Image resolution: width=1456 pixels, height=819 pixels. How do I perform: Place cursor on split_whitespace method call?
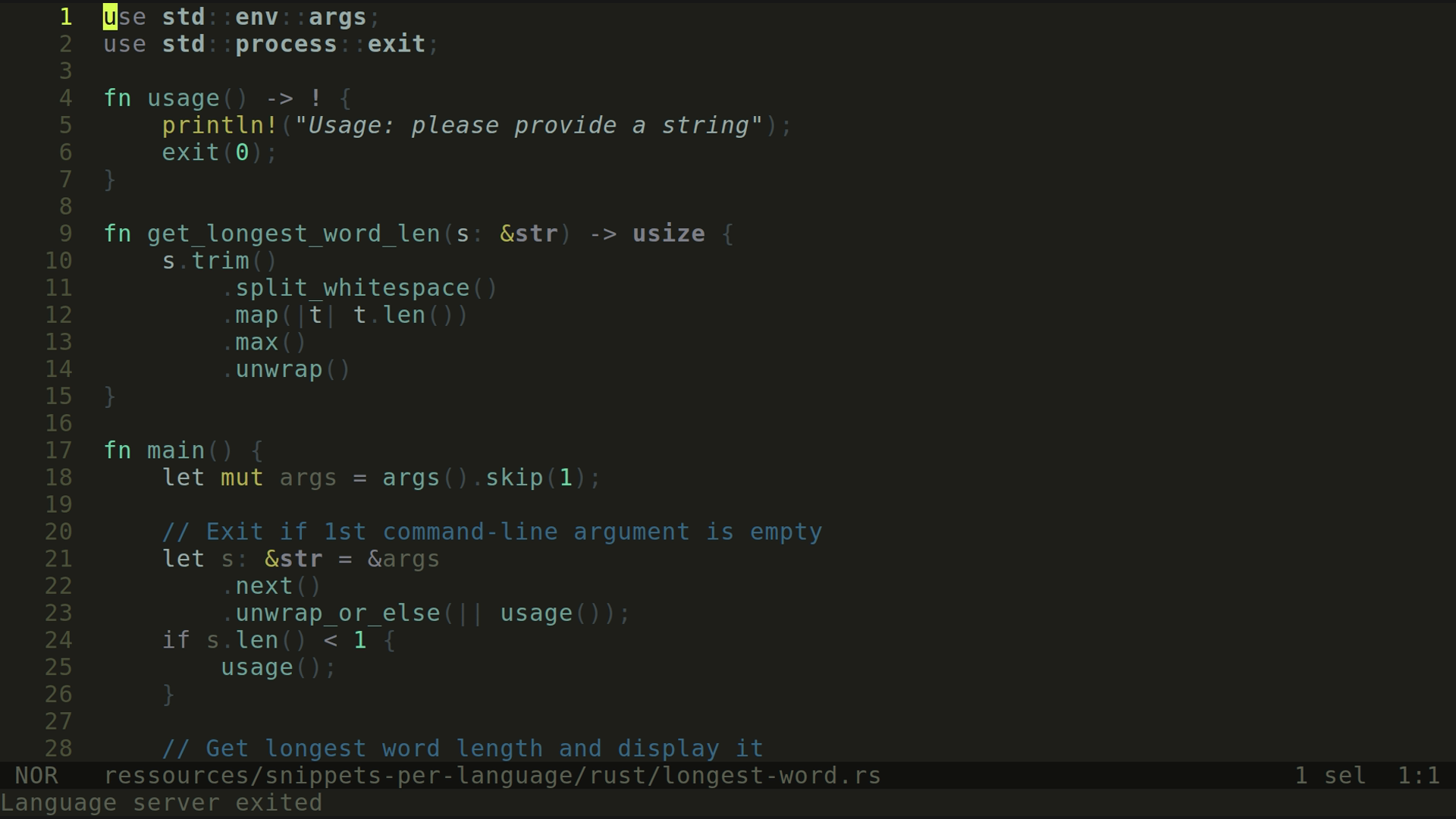pos(353,288)
